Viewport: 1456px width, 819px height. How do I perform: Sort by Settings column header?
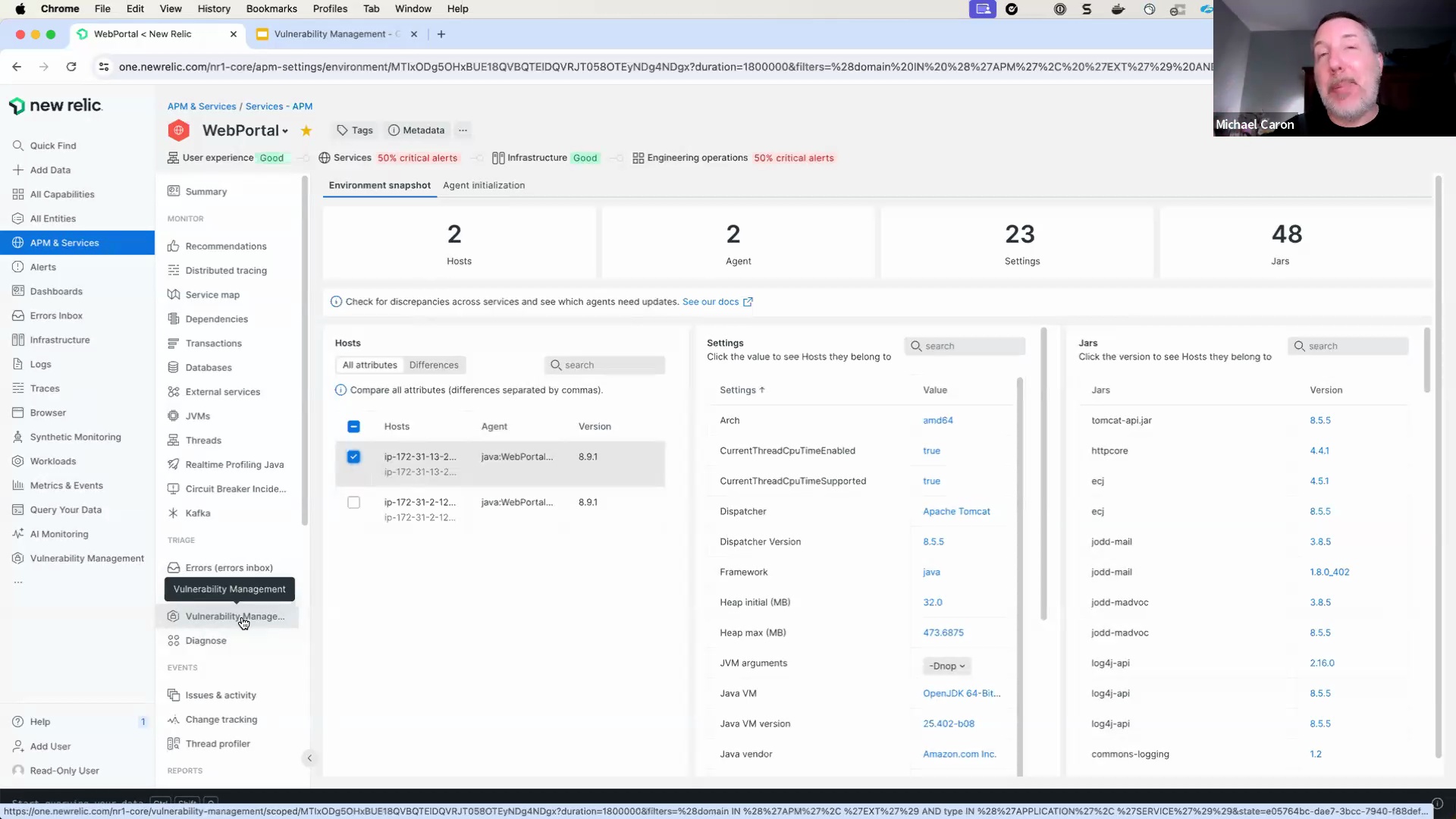pyautogui.click(x=742, y=390)
